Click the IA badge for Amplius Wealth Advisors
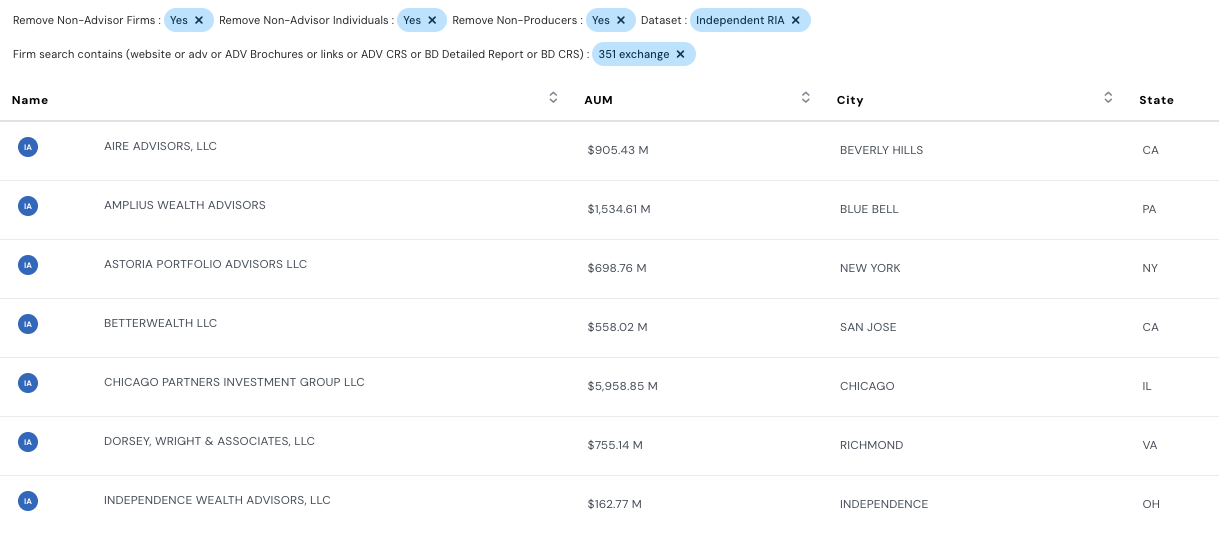1219x534 pixels. click(x=28, y=206)
